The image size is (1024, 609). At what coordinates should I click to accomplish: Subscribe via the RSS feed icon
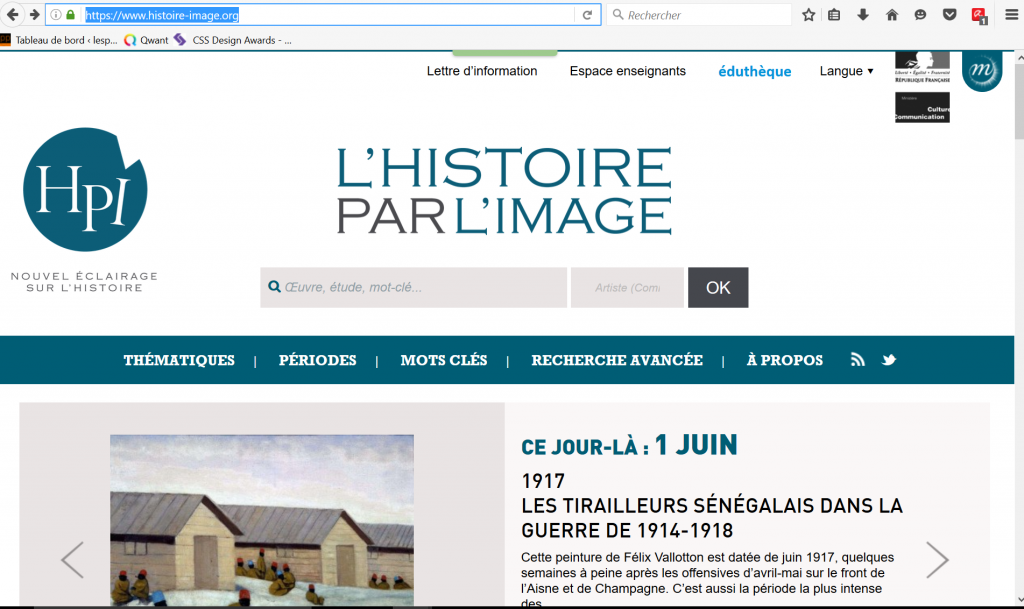(x=857, y=359)
